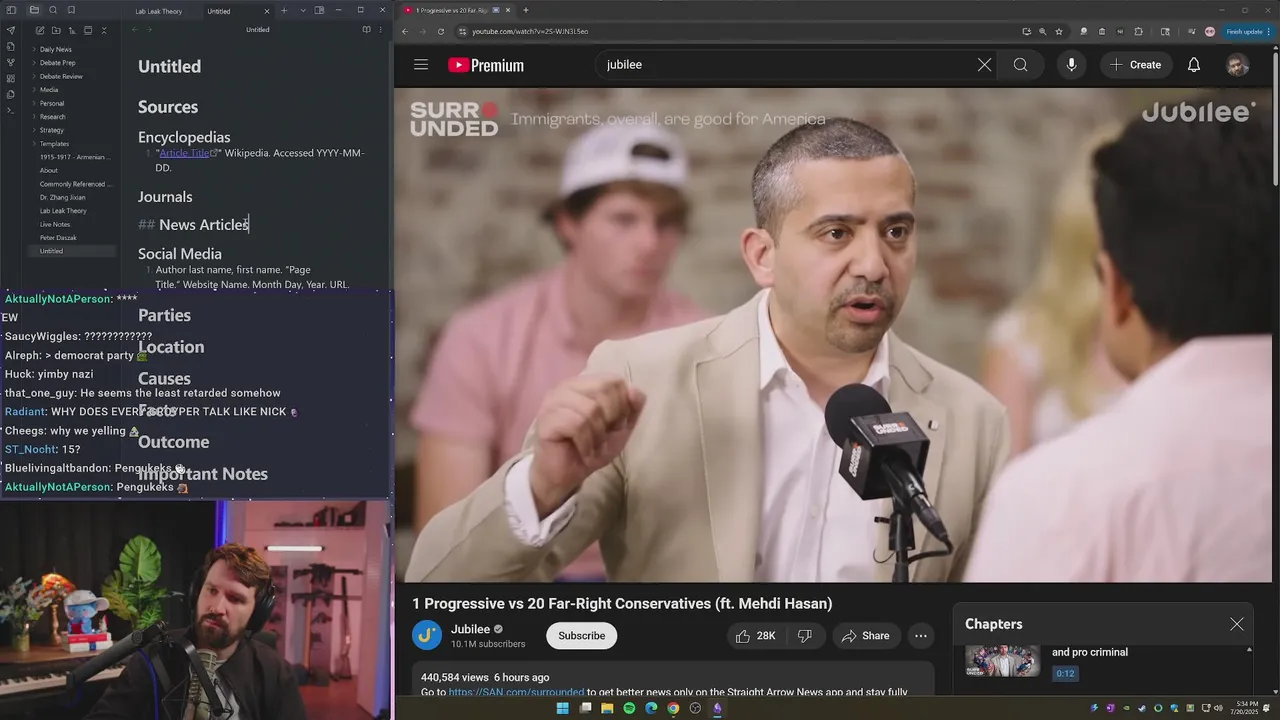Screen dimensions: 1280x720
Task: Click the Create button on YouTube
Action: (x=1135, y=65)
